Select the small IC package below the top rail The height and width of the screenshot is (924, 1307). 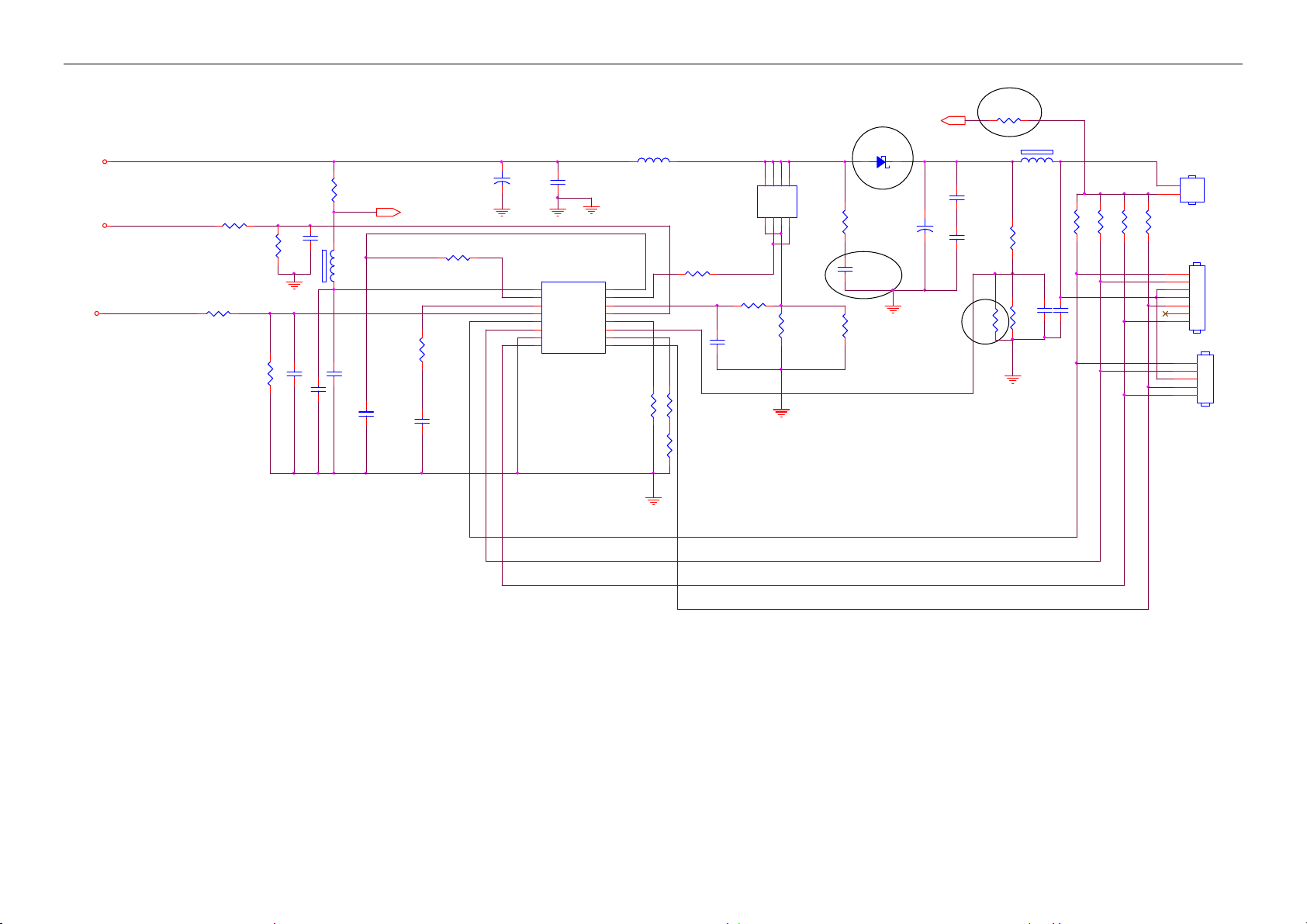[776, 202]
